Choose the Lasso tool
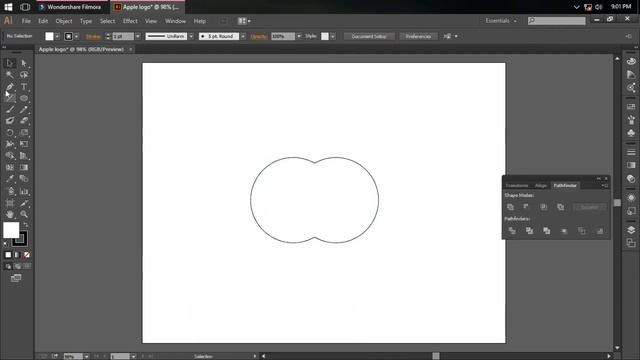This screenshot has height=360, width=640. coord(24,75)
